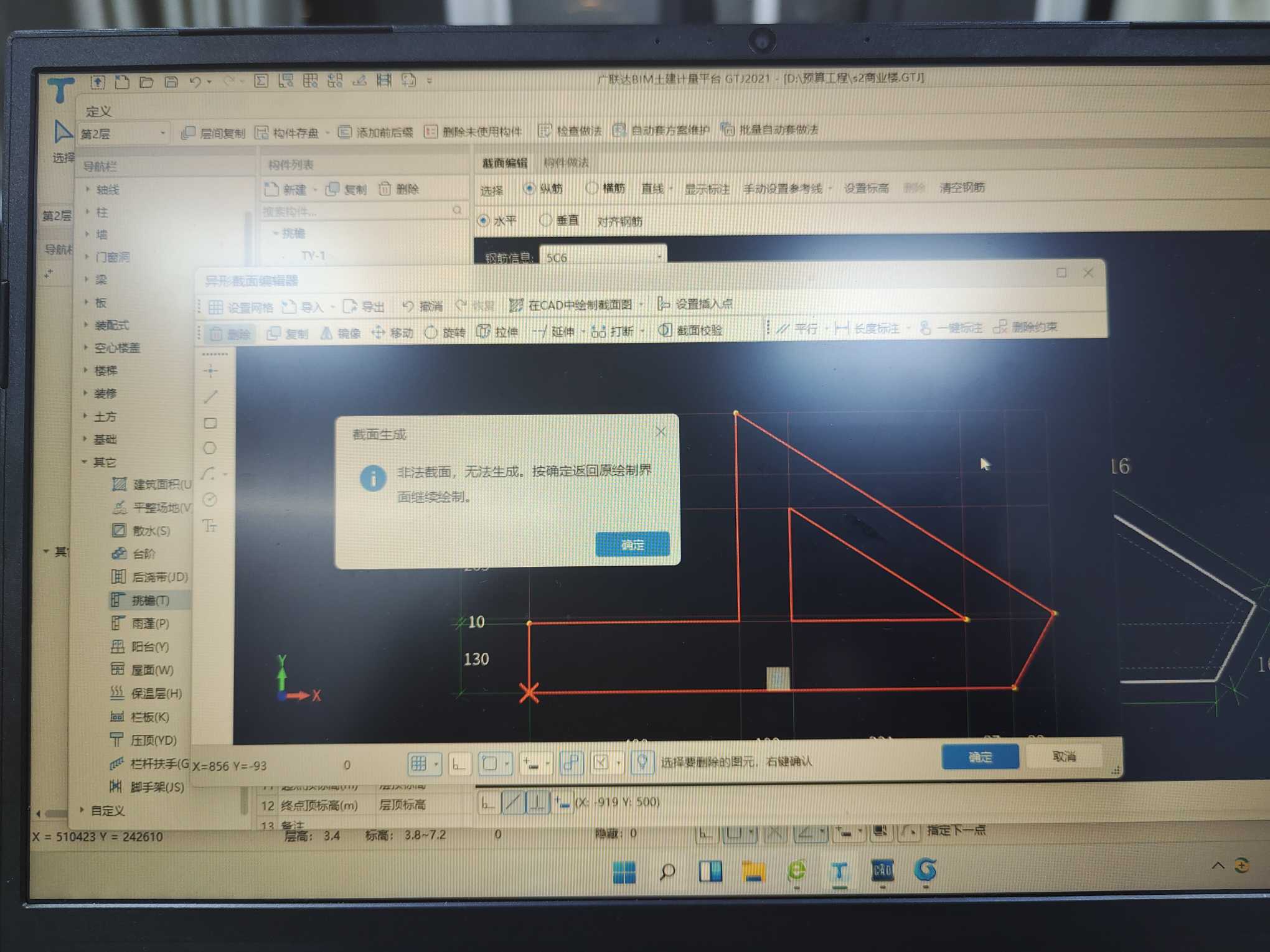This screenshot has width=1270, height=952.
Task: Click 截面校验 section check
Action: pyautogui.click(x=690, y=330)
